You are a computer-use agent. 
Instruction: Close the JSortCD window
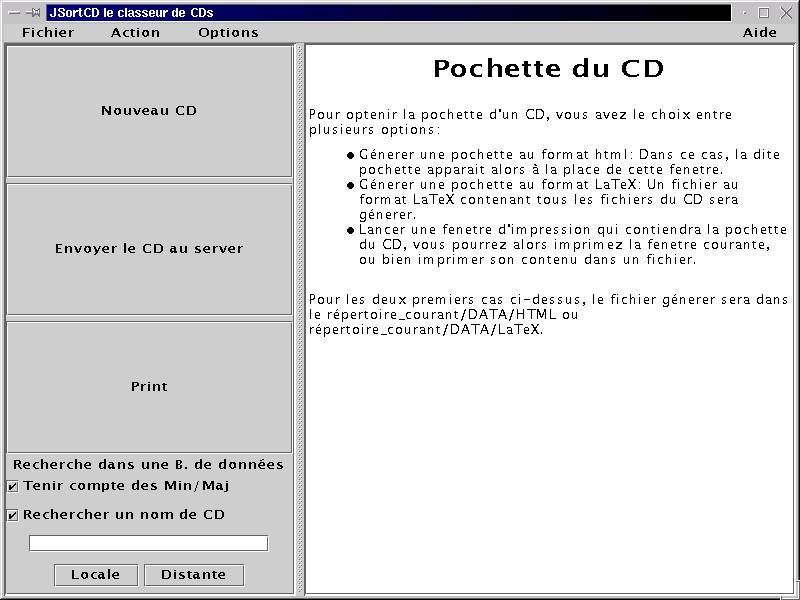pos(785,13)
